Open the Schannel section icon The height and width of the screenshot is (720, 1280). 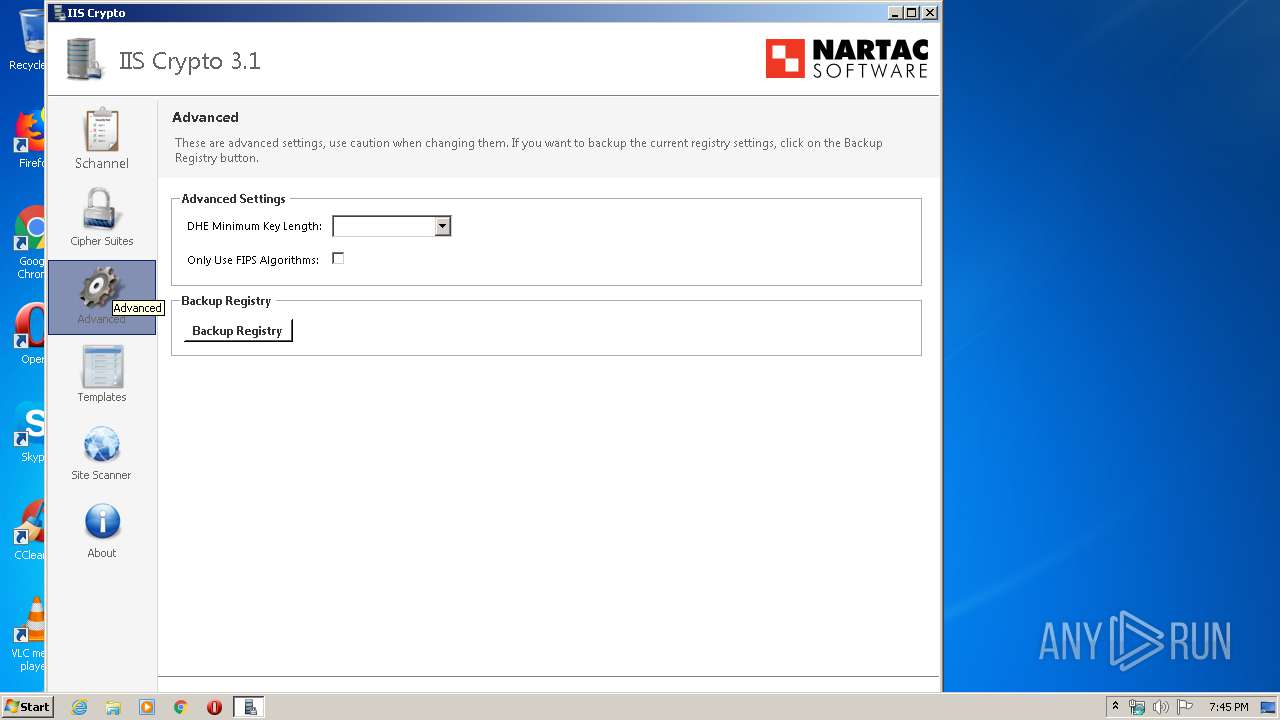tap(101, 131)
